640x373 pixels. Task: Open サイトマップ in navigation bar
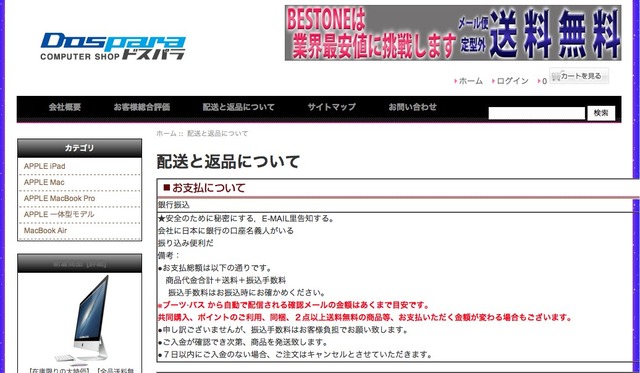[x=331, y=107]
